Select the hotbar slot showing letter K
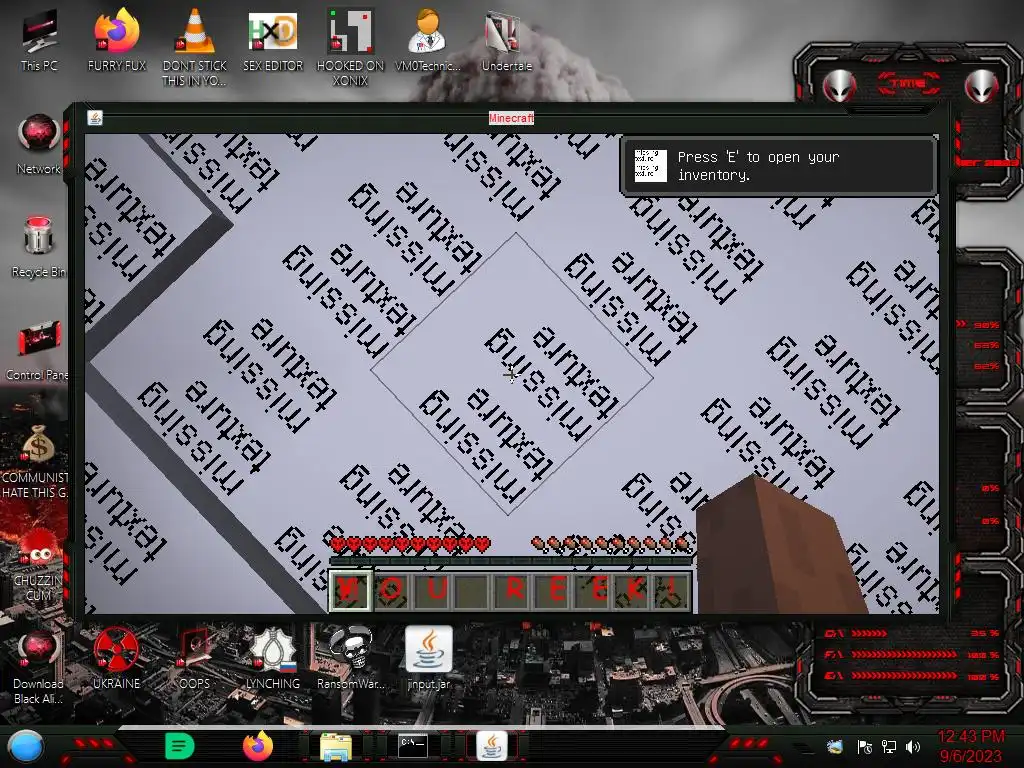1024x768 pixels. click(634, 590)
